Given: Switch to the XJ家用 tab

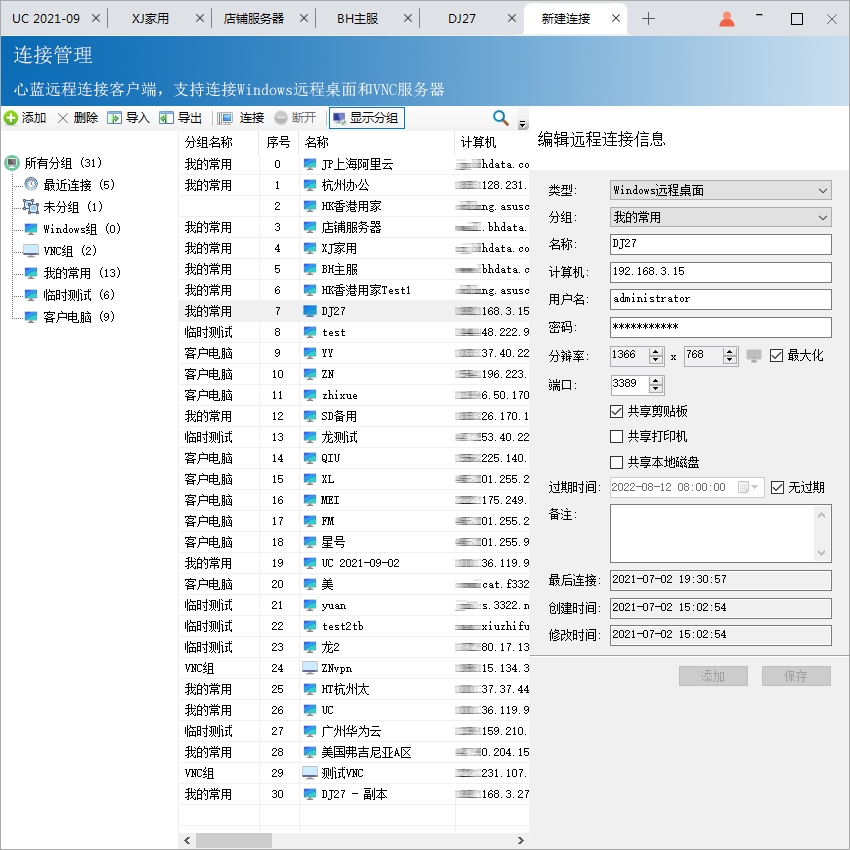Looking at the screenshot, I should coord(150,18).
